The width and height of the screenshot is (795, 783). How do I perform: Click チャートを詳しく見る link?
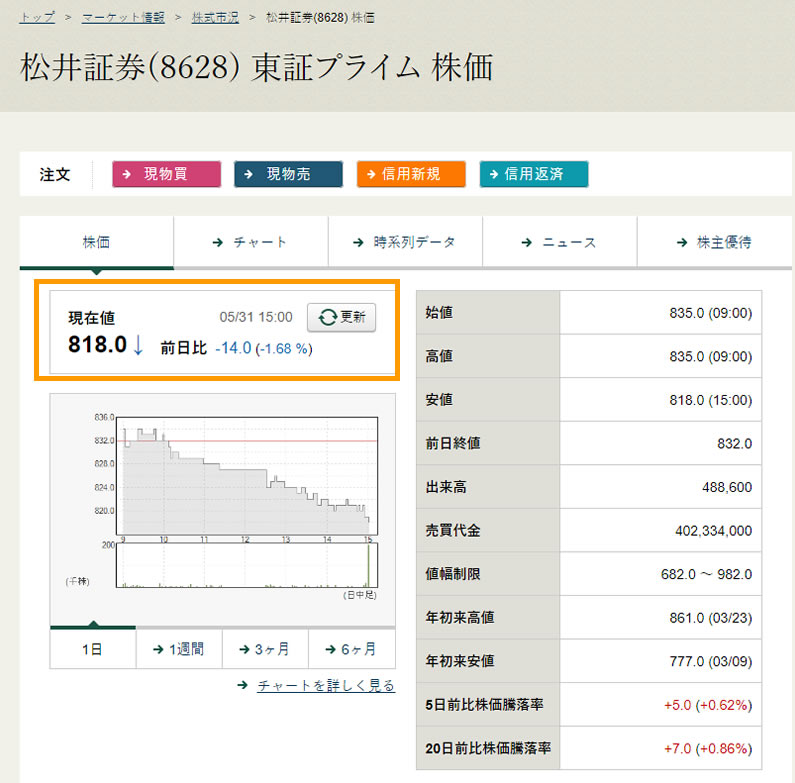click(325, 686)
